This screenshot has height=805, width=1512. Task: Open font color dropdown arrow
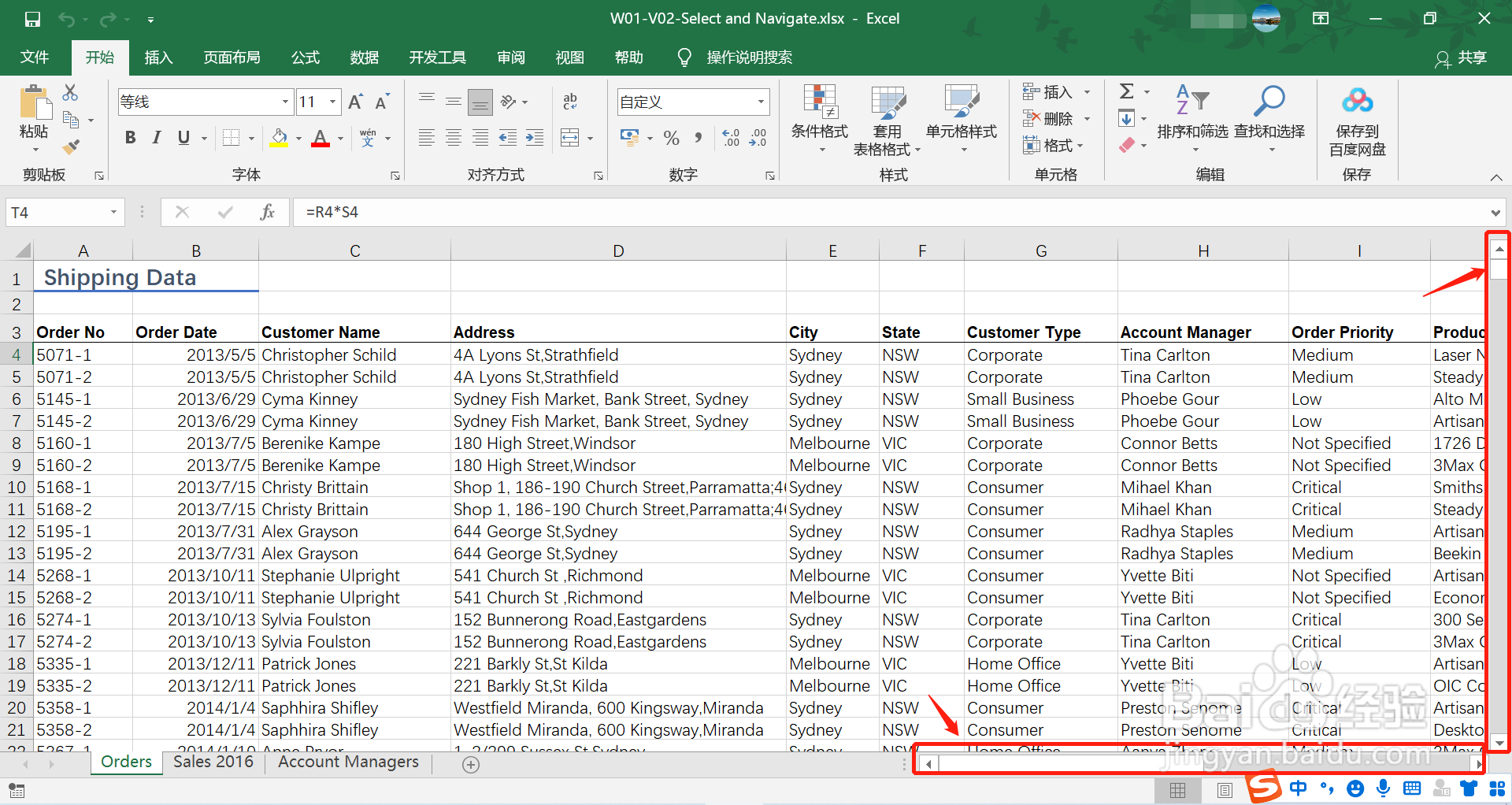pos(340,139)
